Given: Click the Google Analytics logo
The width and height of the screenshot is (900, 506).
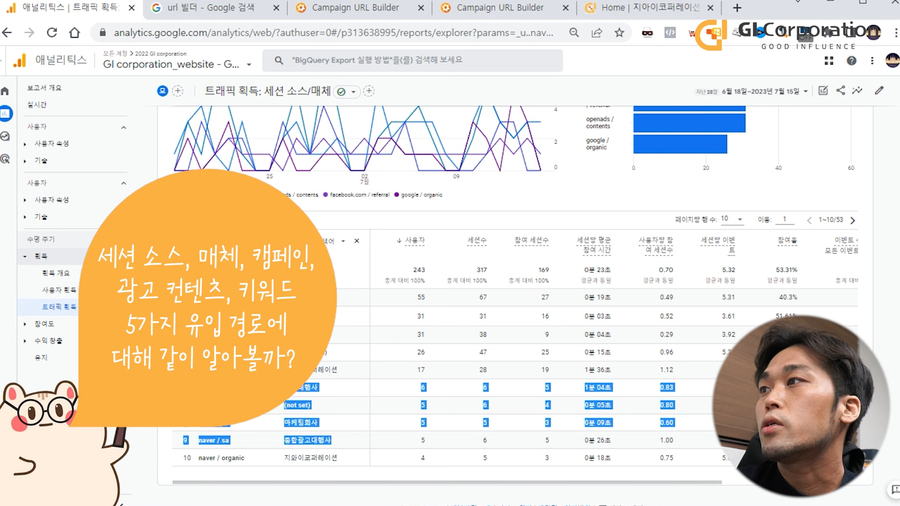Looking at the screenshot, I should click(x=20, y=60).
